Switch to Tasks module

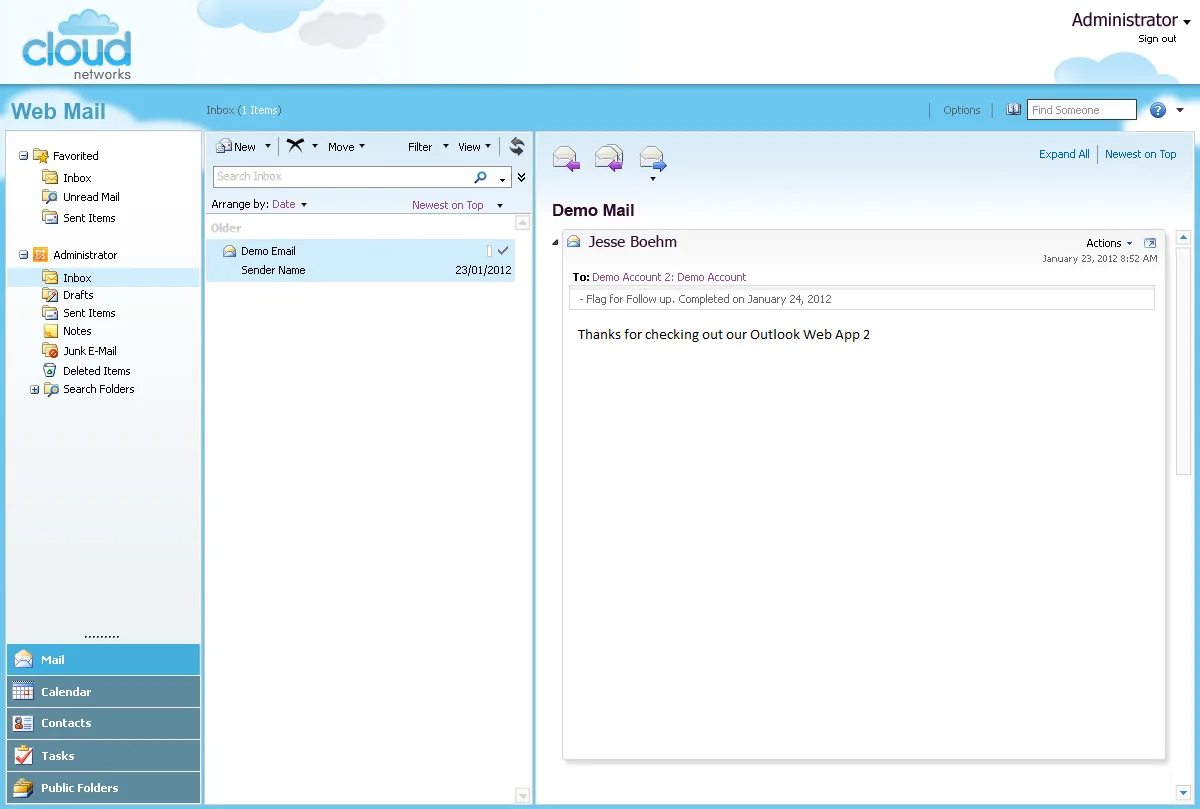(103, 756)
